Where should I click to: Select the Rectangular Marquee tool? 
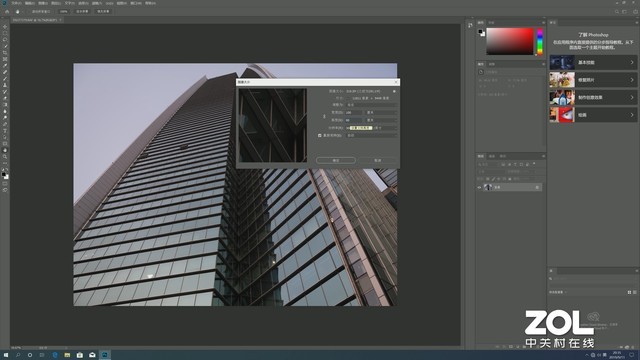click(x=5, y=33)
